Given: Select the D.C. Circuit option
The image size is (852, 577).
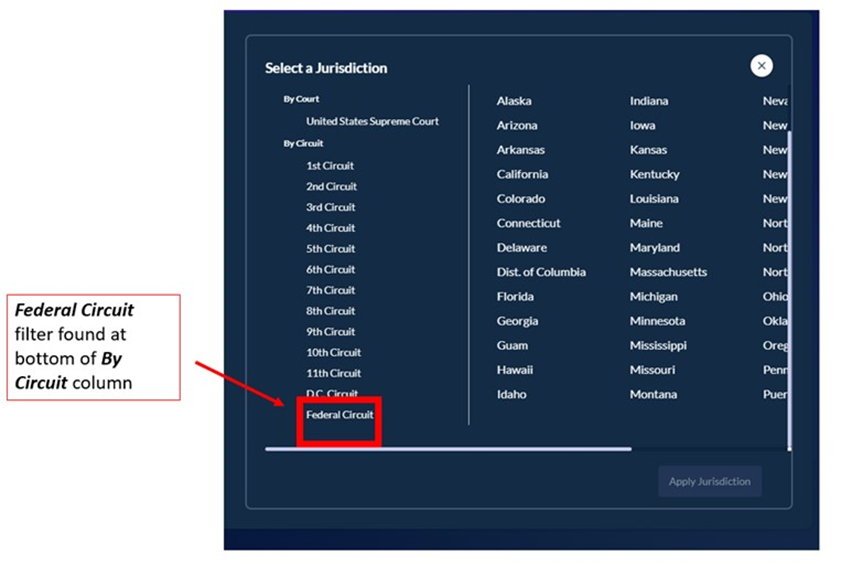Looking at the screenshot, I should pyautogui.click(x=332, y=393).
